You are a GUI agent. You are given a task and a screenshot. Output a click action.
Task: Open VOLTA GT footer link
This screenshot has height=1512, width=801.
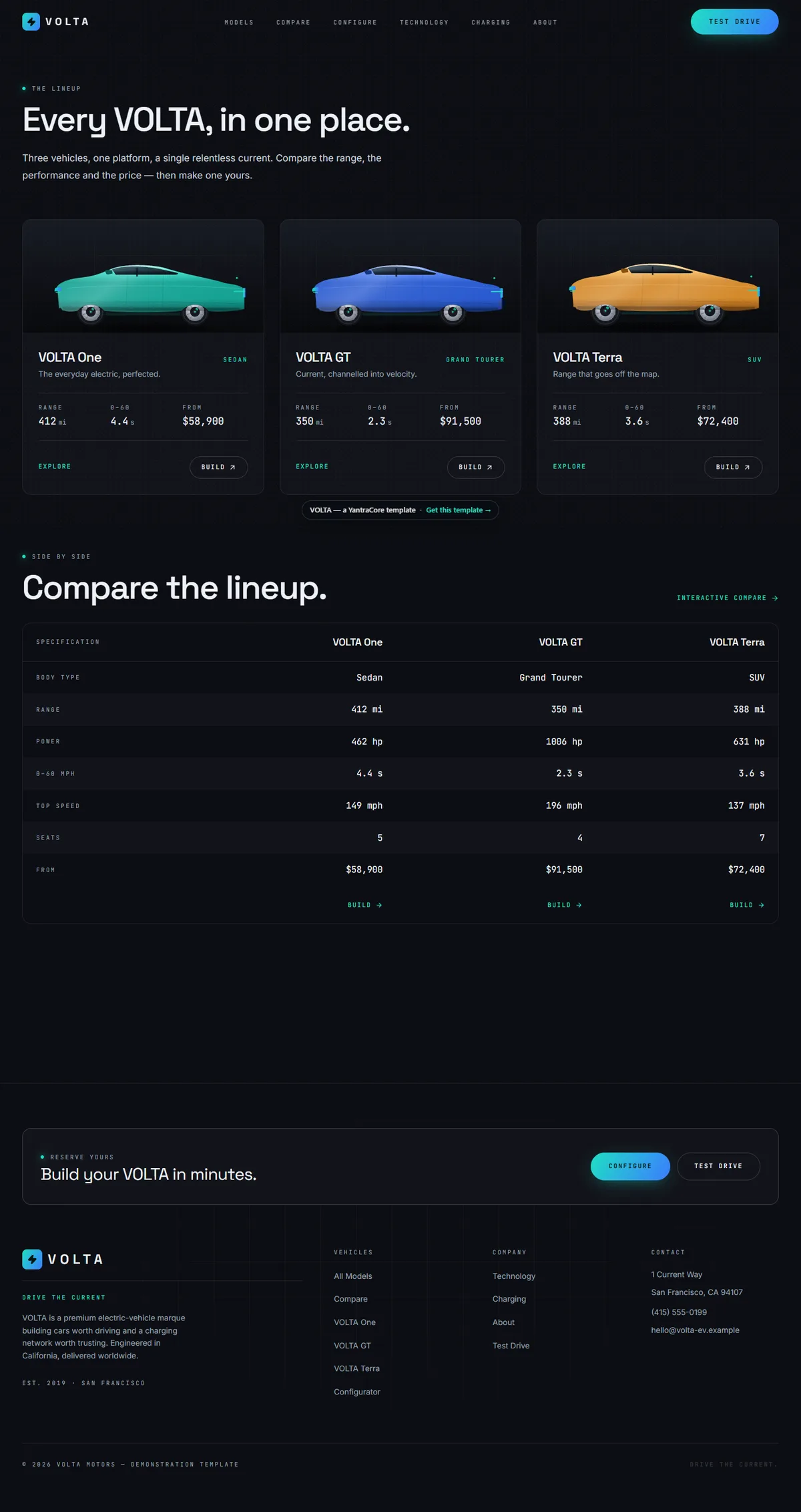tap(352, 1346)
